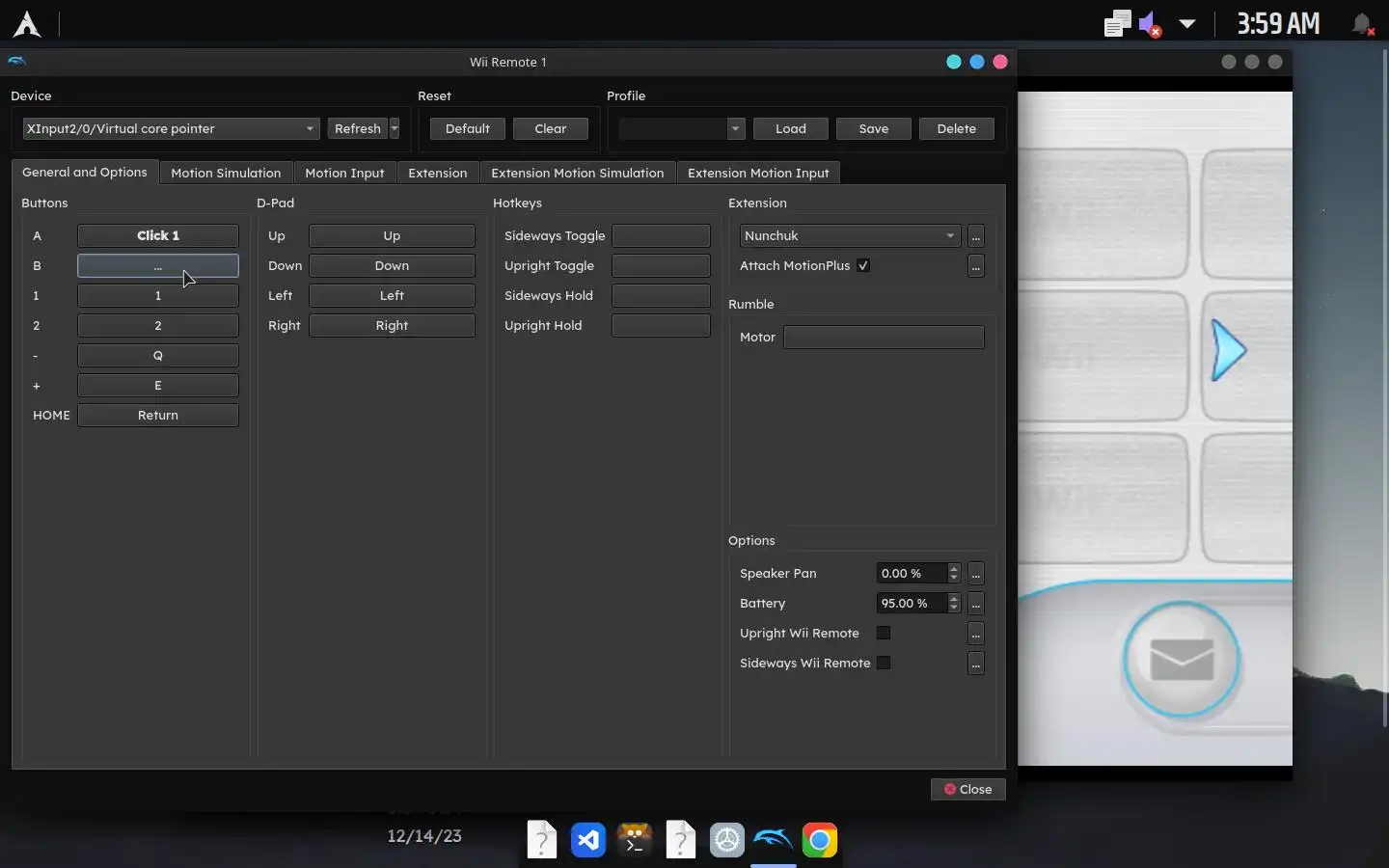Click the second unknown file dock icon
Image resolution: width=1389 pixels, height=868 pixels.
[681, 840]
